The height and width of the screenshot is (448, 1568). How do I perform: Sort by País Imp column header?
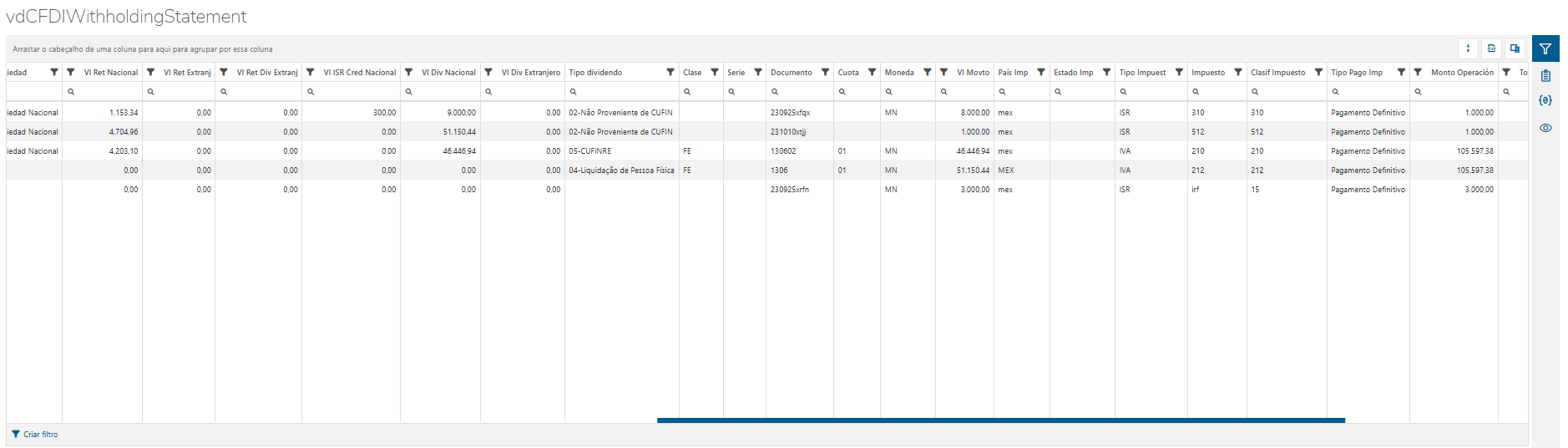[1013, 73]
